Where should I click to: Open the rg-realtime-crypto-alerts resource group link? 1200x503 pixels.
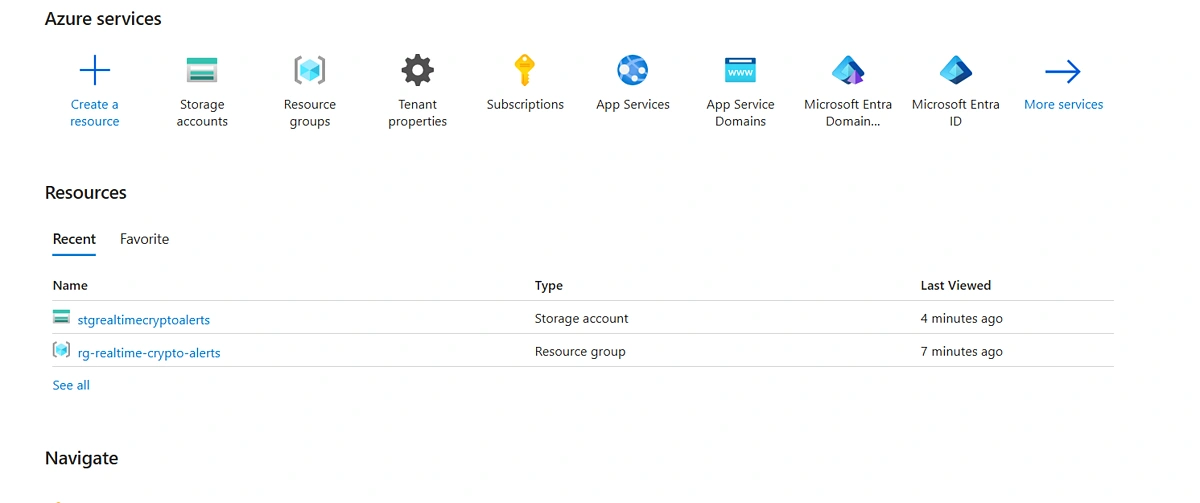pos(149,353)
